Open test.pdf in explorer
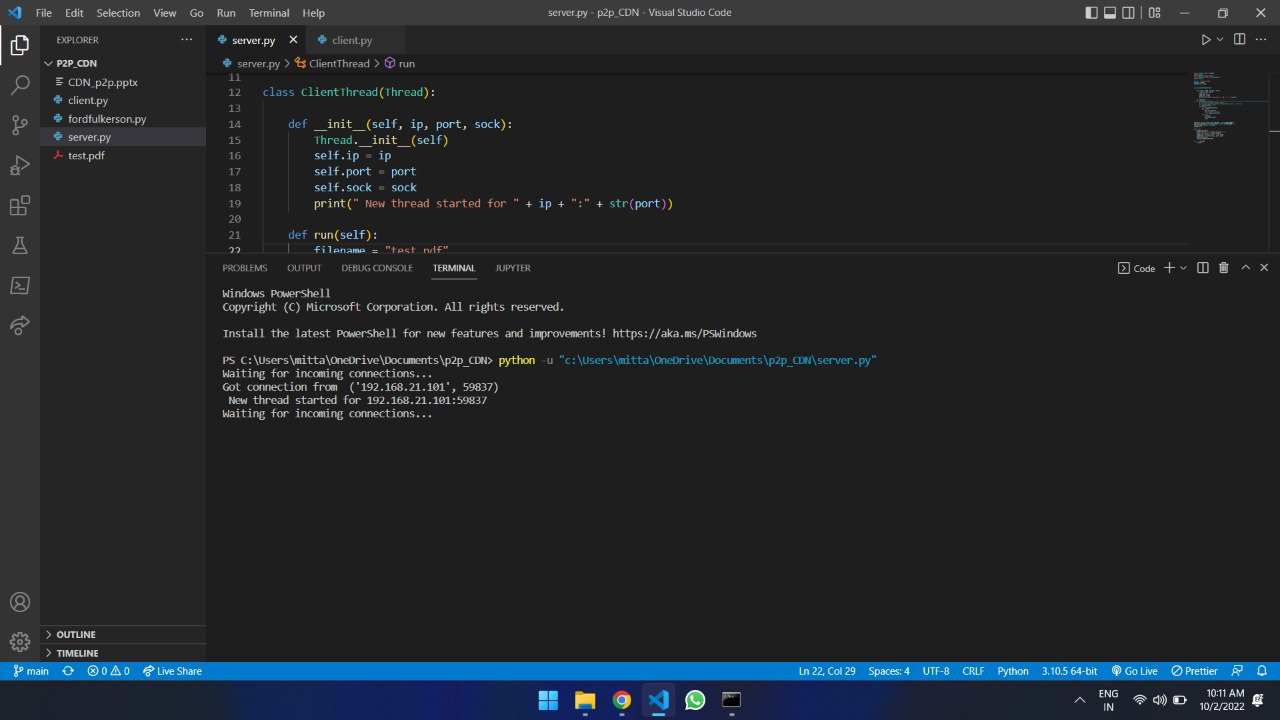This screenshot has width=1280, height=720. pos(124,155)
